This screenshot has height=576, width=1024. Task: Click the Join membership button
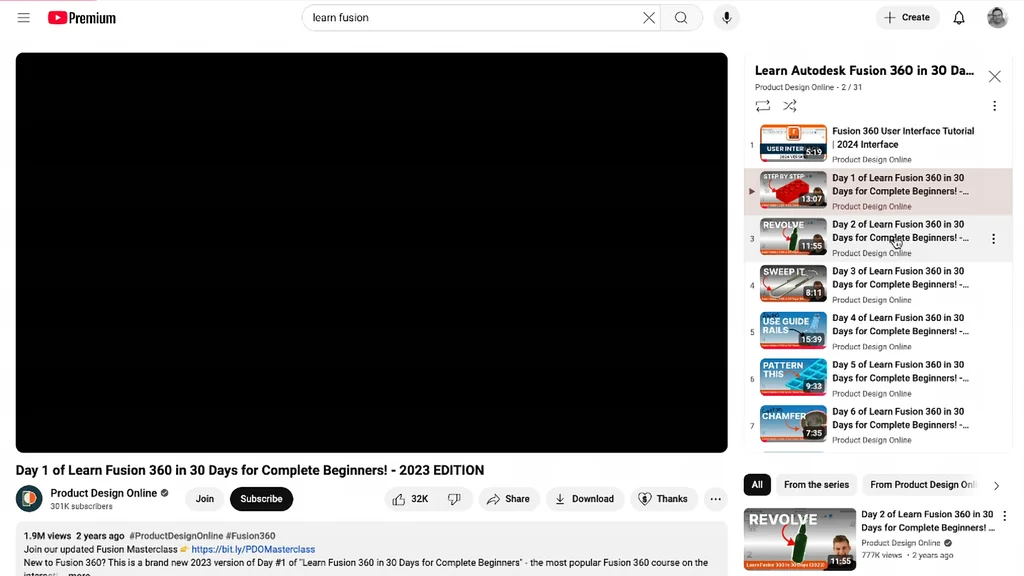point(204,499)
